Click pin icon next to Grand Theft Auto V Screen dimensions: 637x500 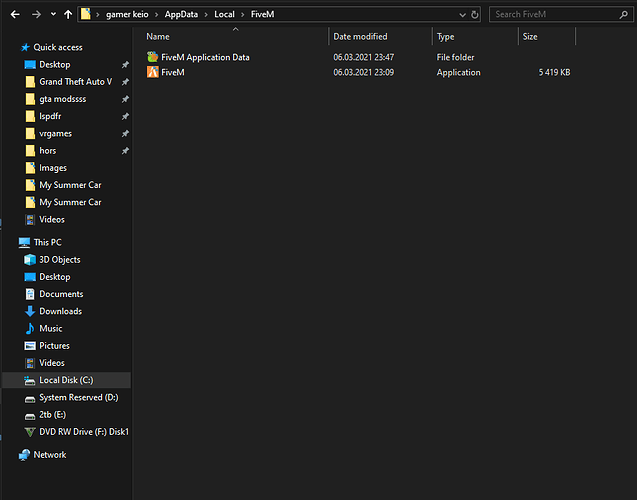pos(125,82)
